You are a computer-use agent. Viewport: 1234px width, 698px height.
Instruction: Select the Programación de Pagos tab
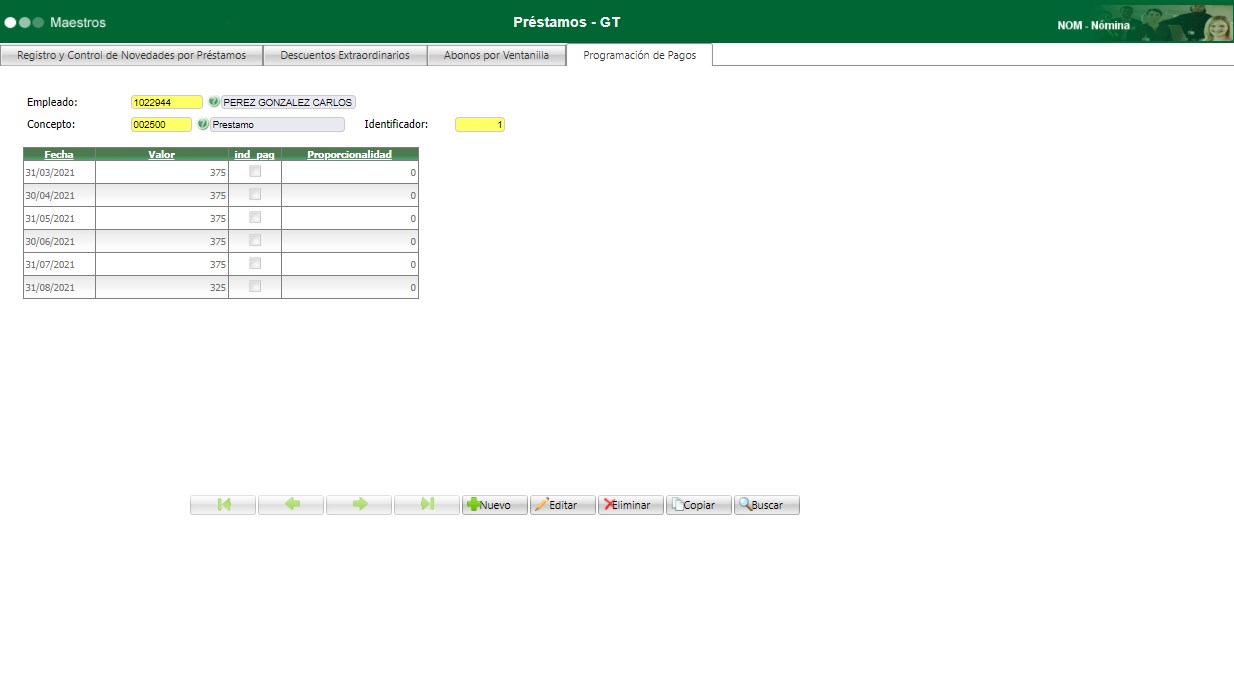(639, 55)
